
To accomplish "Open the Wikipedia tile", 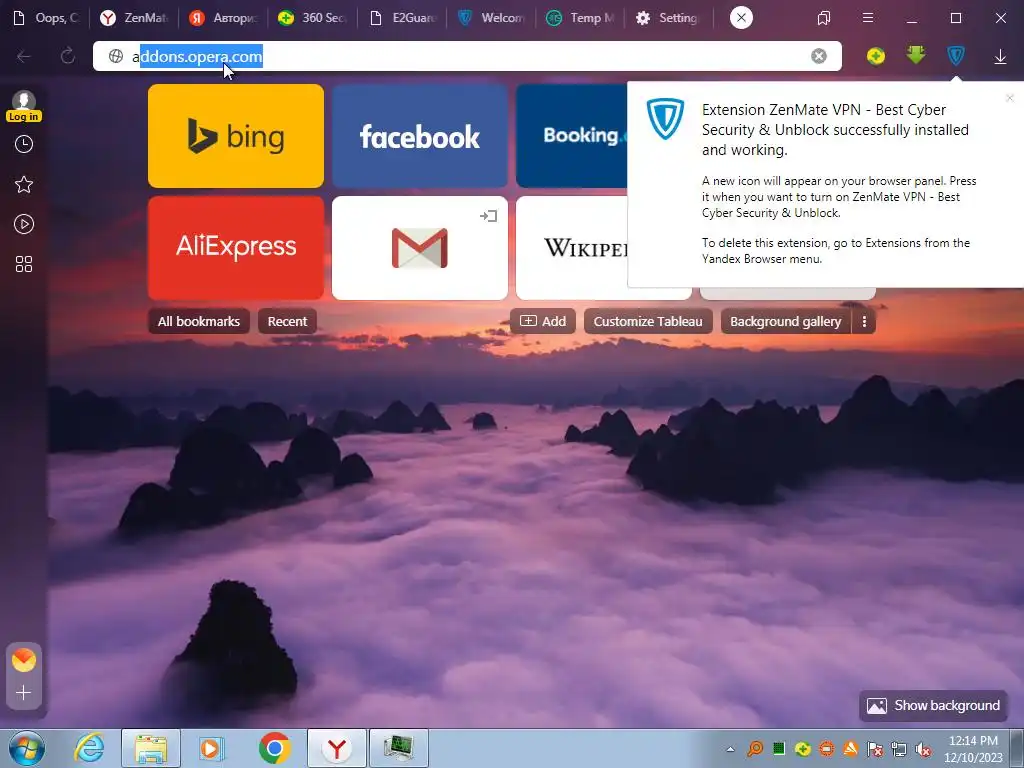I will pyautogui.click(x=571, y=248).
